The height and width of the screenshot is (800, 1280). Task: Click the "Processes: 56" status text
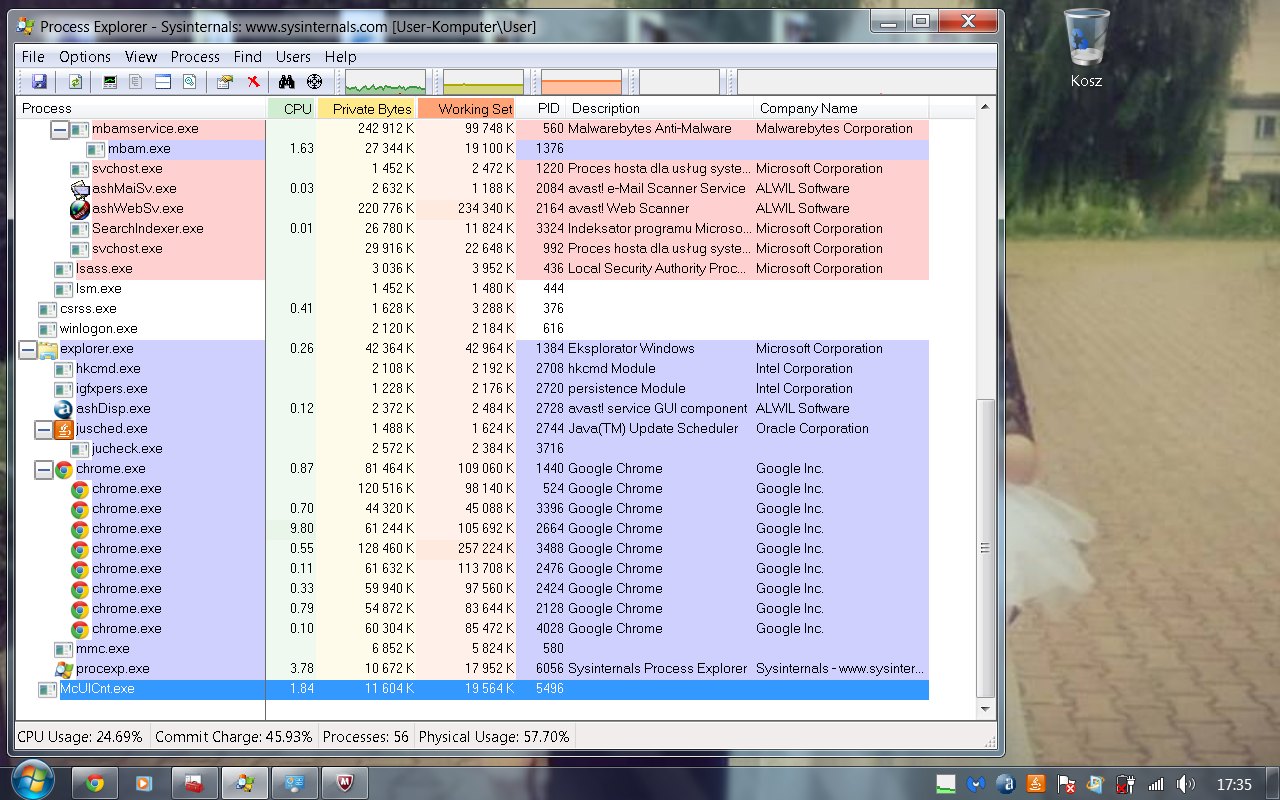(366, 737)
